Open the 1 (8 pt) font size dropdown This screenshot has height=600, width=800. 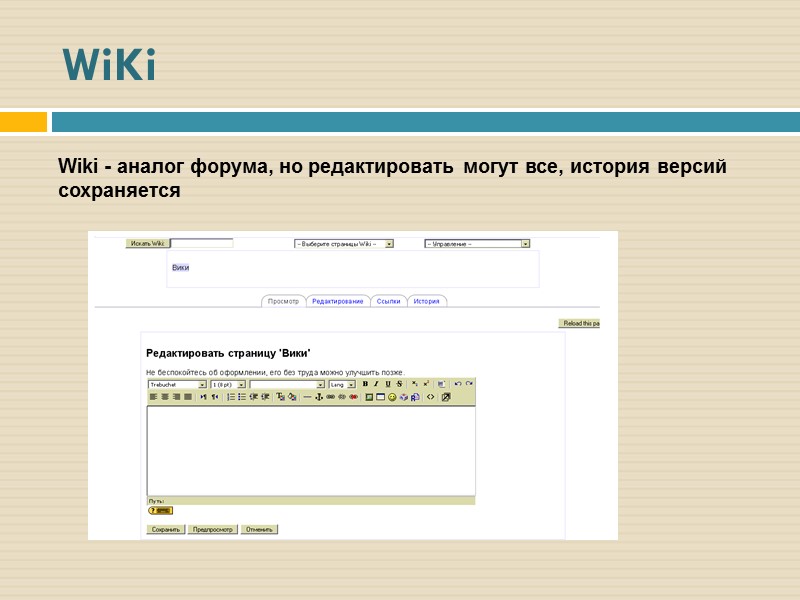(x=228, y=385)
